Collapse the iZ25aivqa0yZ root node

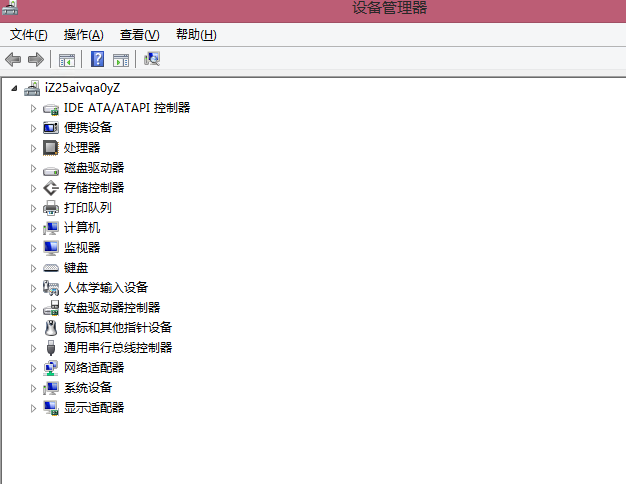[14, 88]
